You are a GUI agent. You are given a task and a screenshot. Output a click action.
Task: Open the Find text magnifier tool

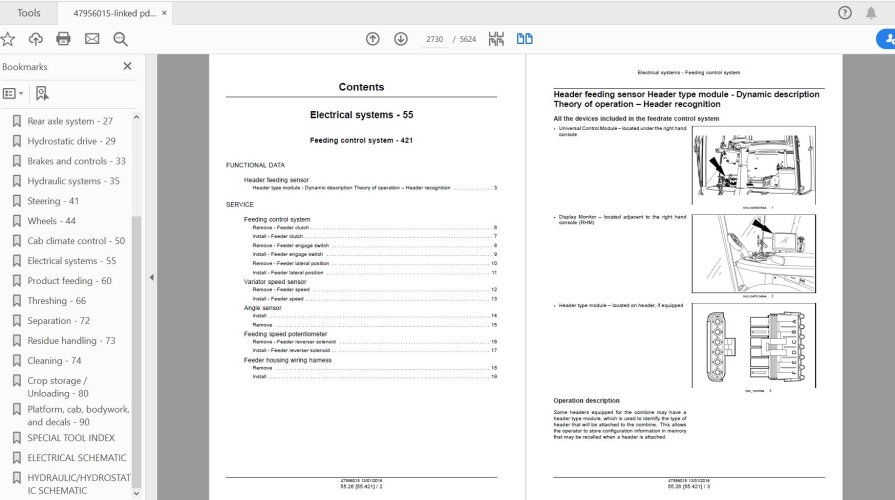[120, 39]
